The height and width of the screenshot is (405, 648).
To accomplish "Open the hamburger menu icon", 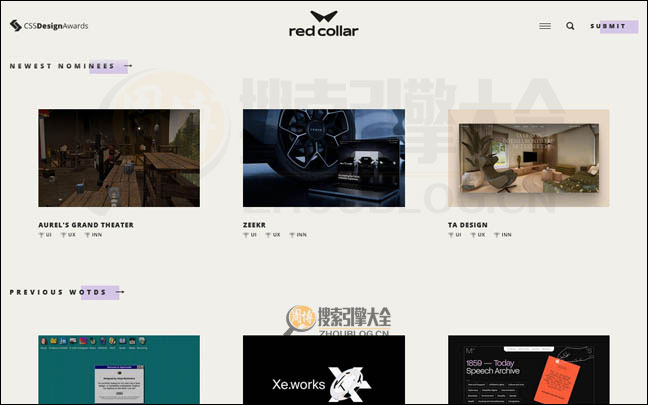I will (x=545, y=26).
